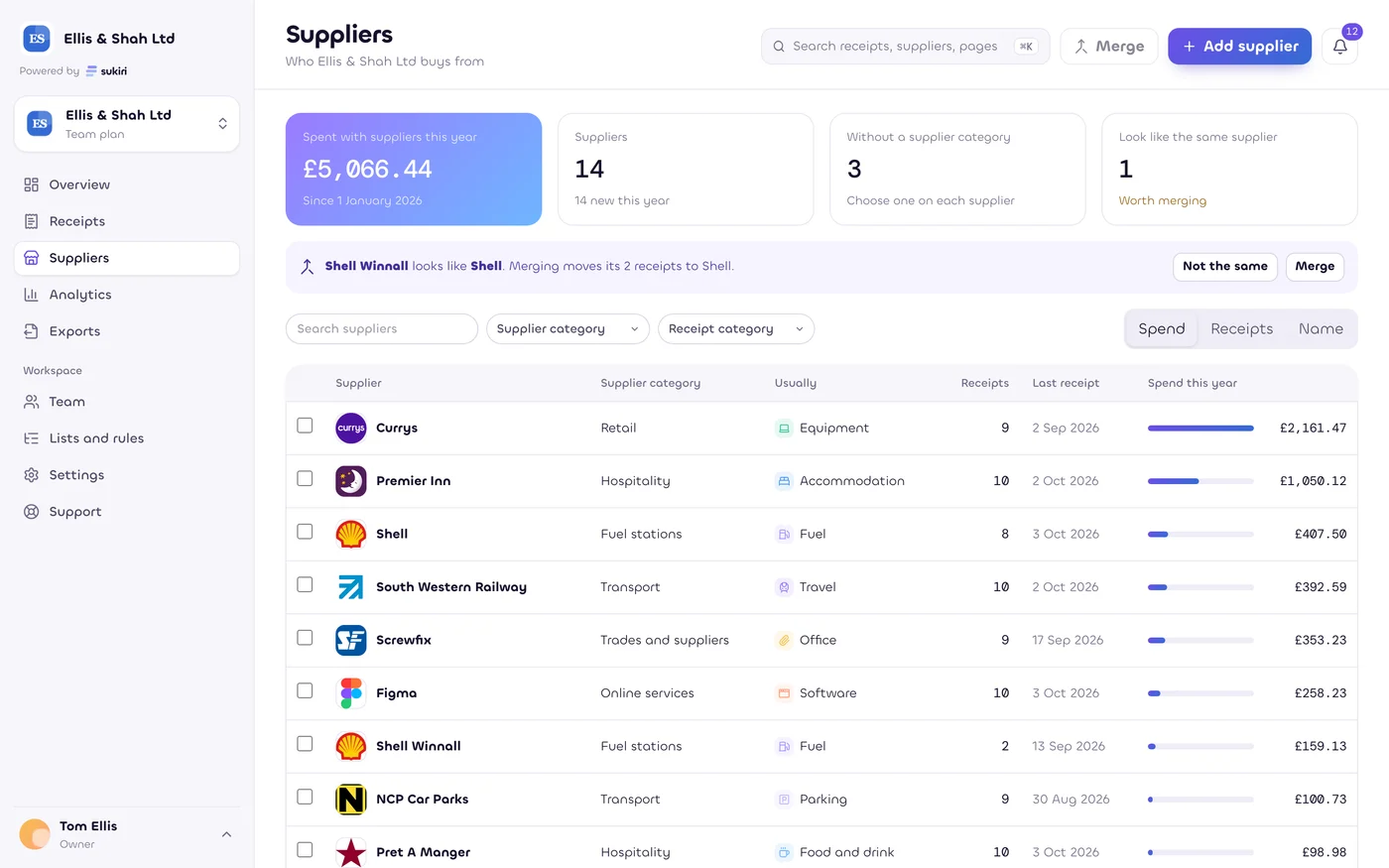The width and height of the screenshot is (1389, 868).
Task: Click the Pret A Manger star logo
Action: pyautogui.click(x=351, y=852)
